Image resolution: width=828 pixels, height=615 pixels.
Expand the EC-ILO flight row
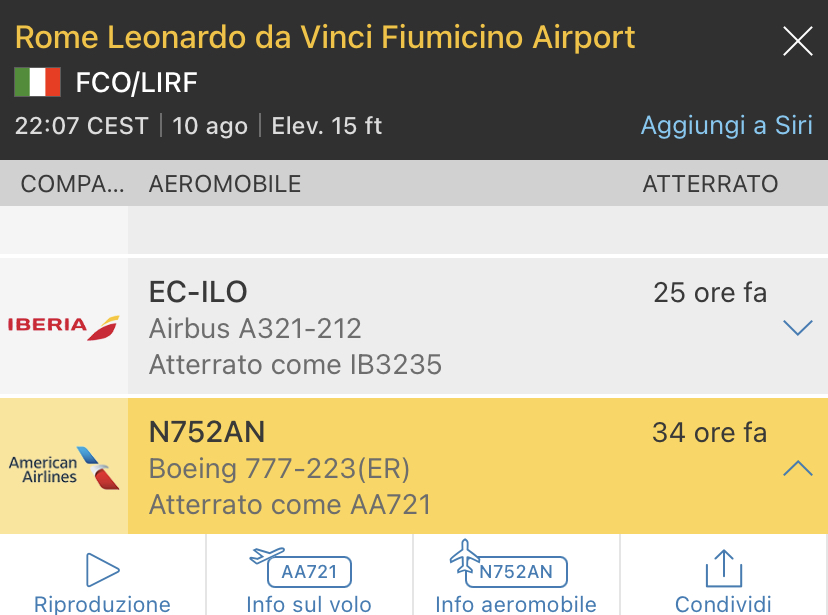point(797,327)
